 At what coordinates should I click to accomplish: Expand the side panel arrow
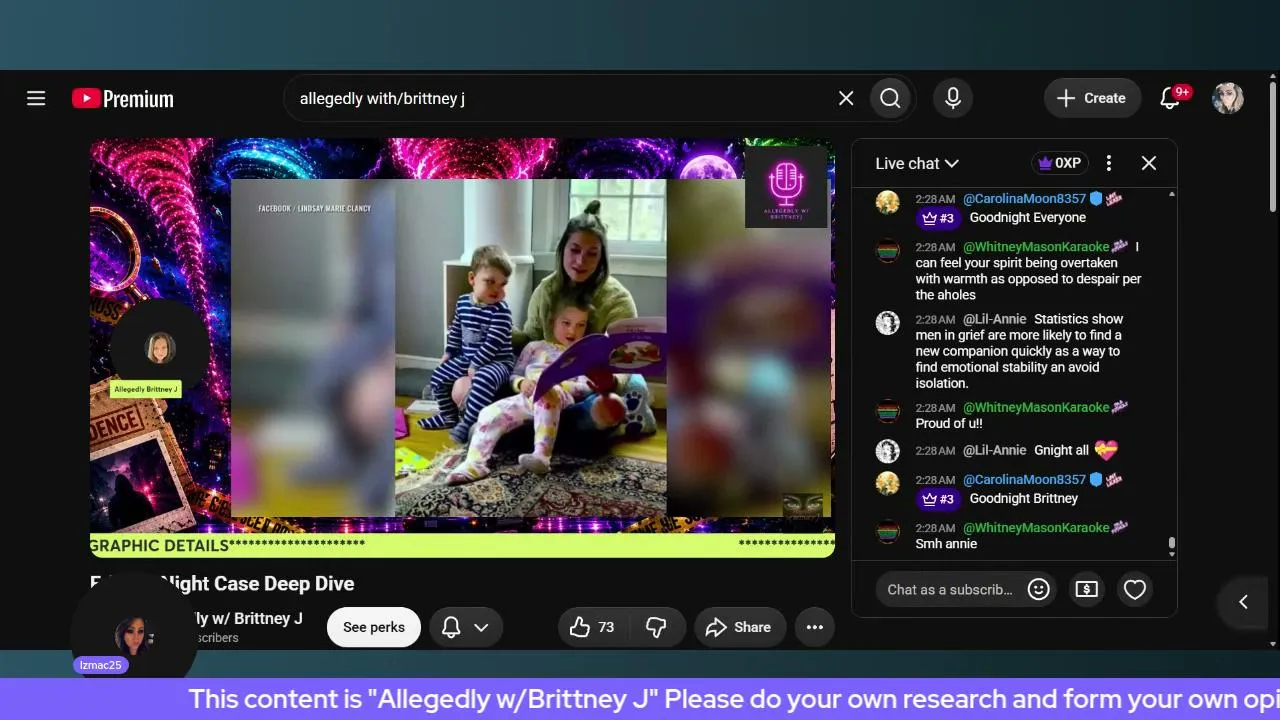[1244, 601]
